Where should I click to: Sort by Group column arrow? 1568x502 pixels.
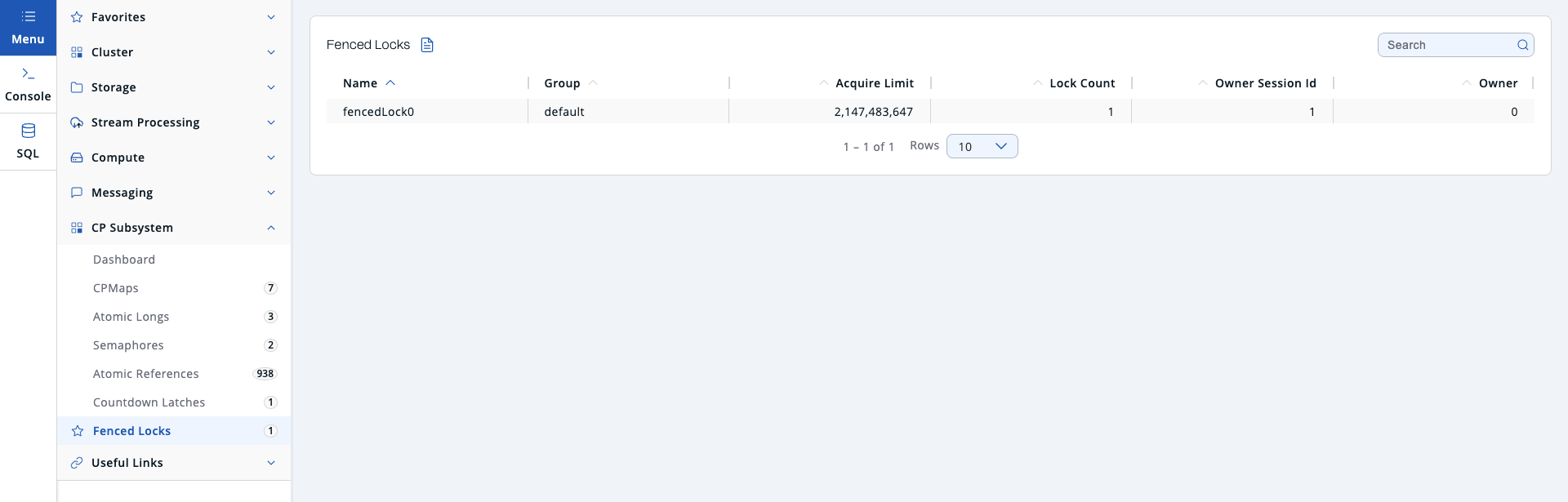[593, 83]
